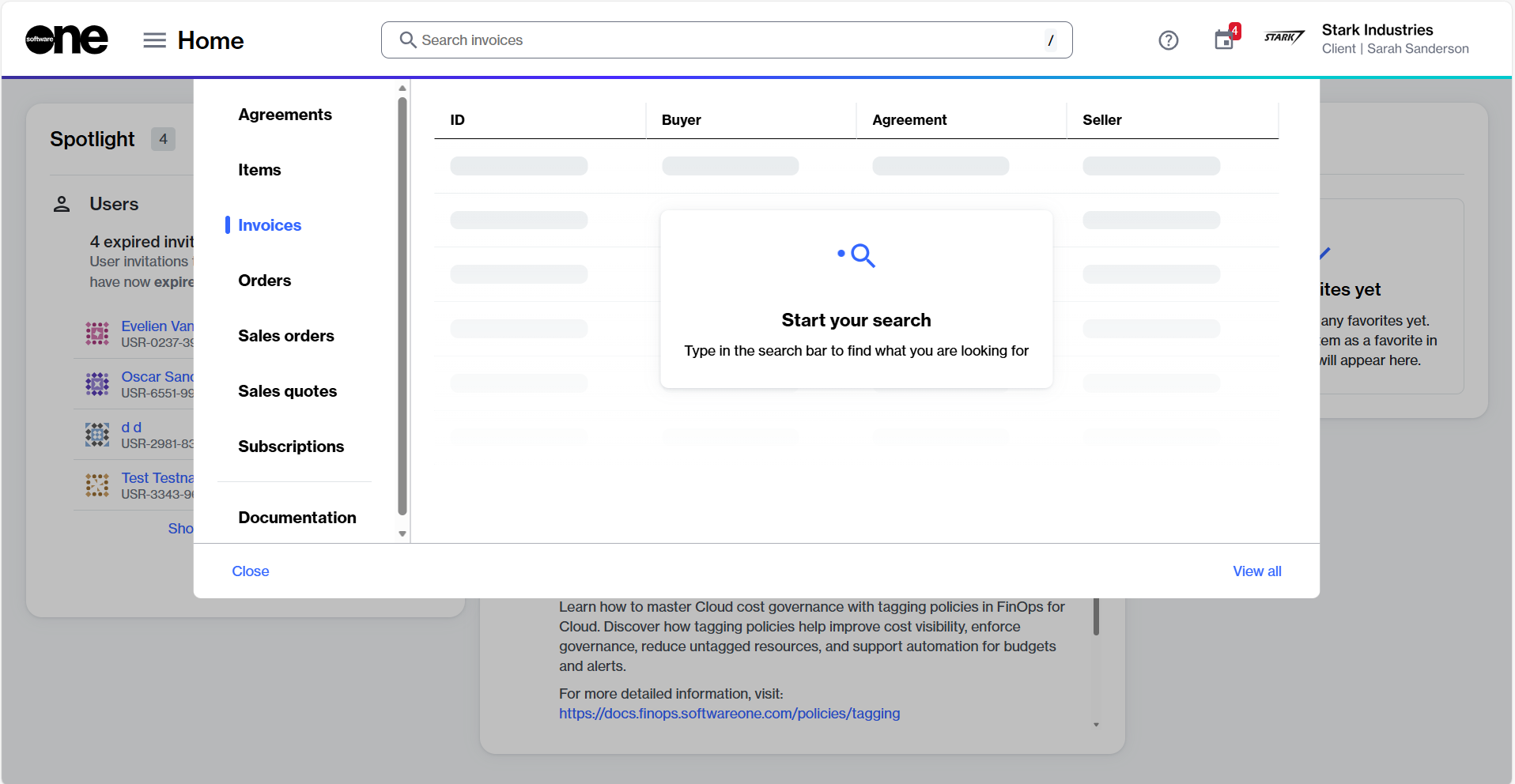Select Orders in the search categories
This screenshot has height=784, width=1515.
[264, 281]
